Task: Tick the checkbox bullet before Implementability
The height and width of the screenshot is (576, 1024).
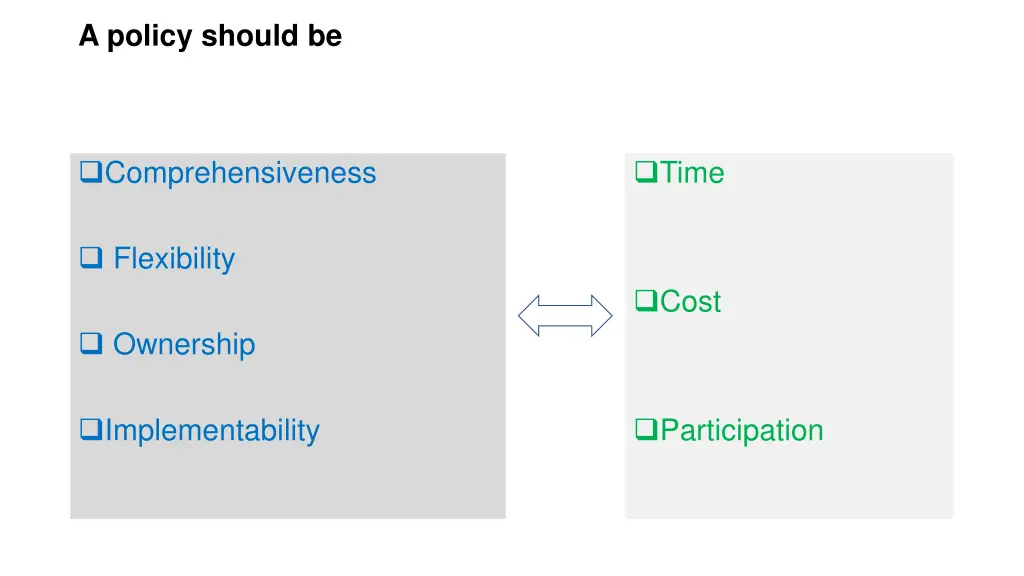Action: (x=92, y=432)
